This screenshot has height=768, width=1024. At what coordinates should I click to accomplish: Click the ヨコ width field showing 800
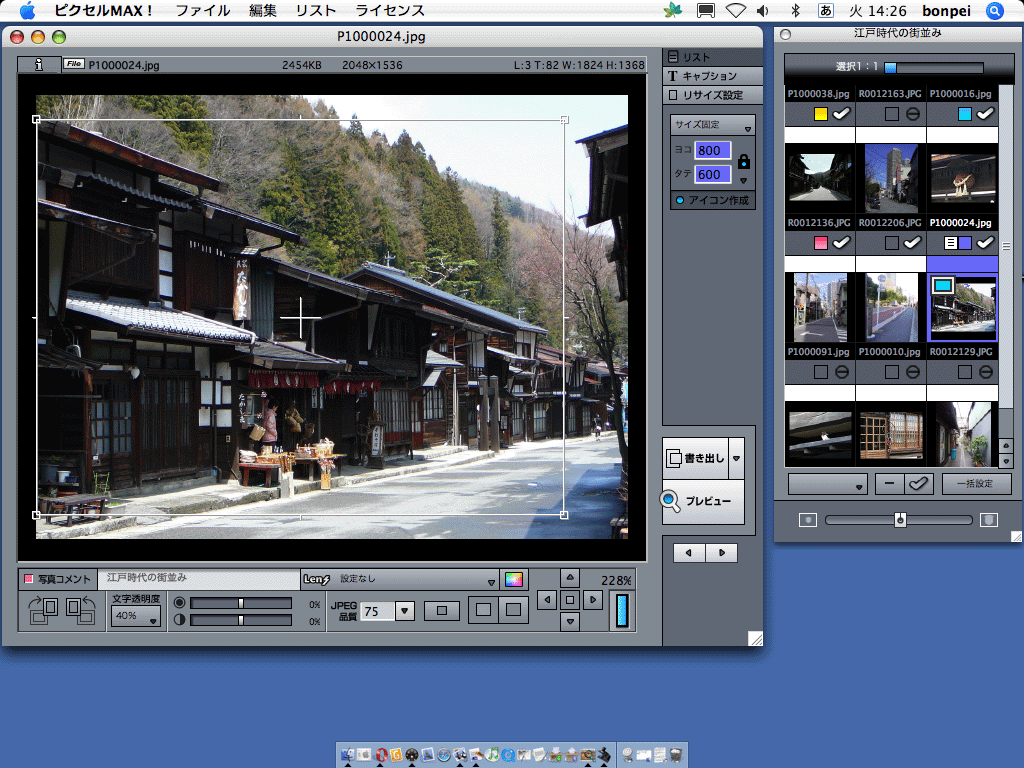tap(712, 150)
